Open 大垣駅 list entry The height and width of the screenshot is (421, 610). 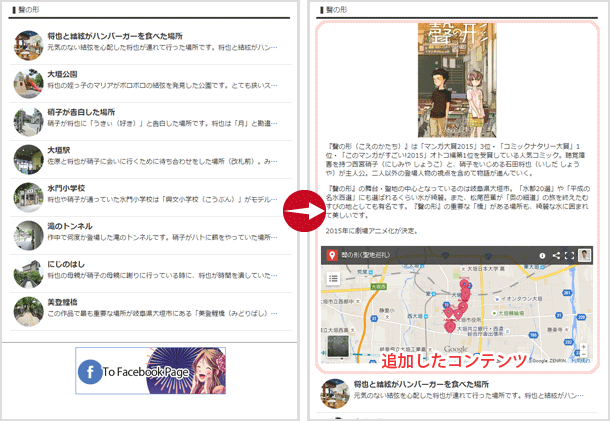click(x=151, y=160)
